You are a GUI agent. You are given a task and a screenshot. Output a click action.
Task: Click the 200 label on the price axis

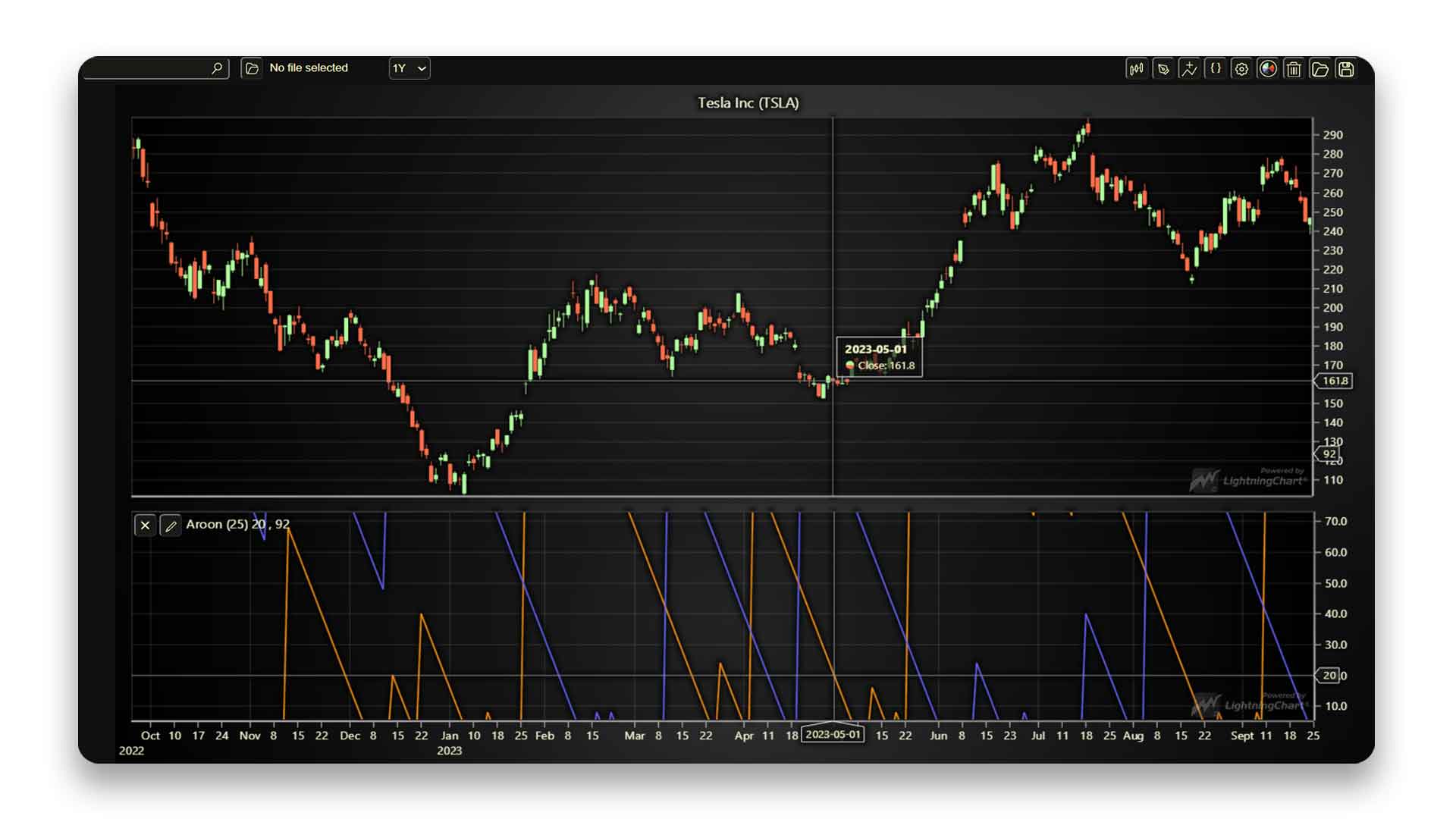(1332, 308)
